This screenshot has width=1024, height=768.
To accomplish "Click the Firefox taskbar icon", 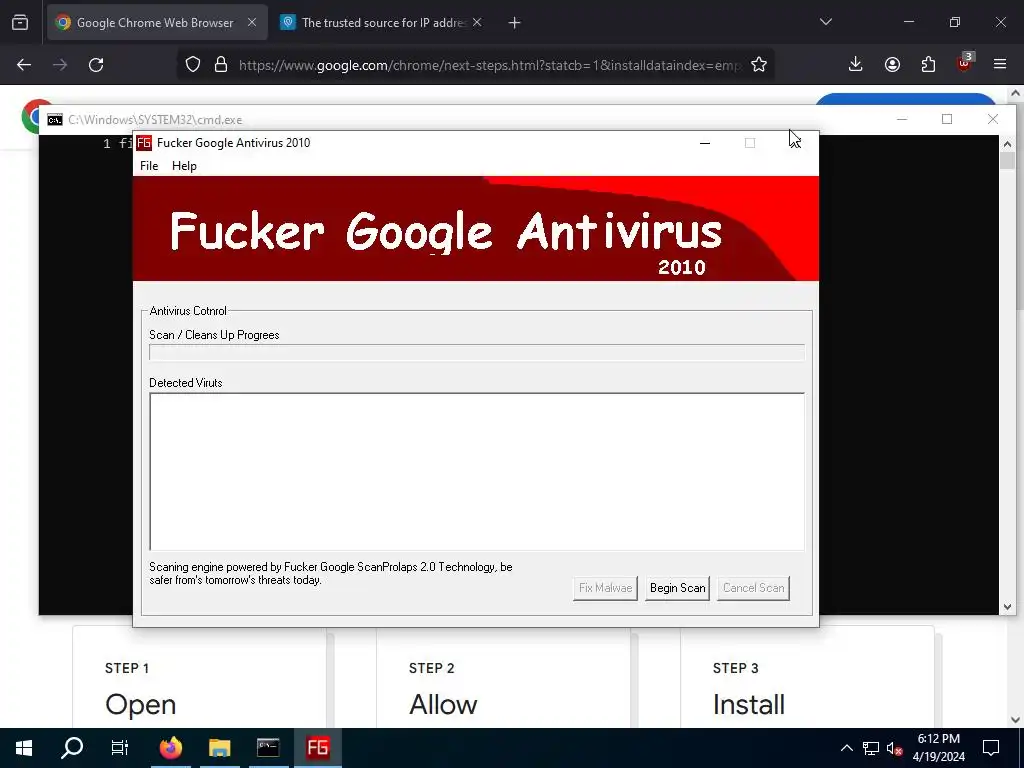I will pos(171,748).
